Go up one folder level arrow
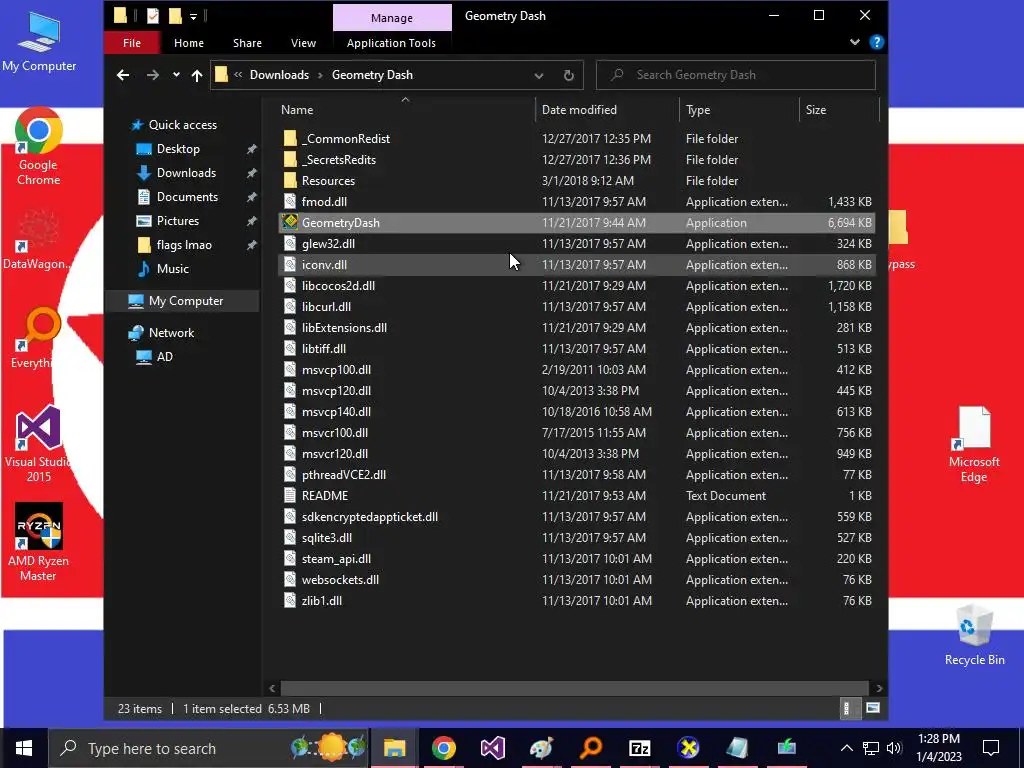1024x768 pixels. (197, 75)
